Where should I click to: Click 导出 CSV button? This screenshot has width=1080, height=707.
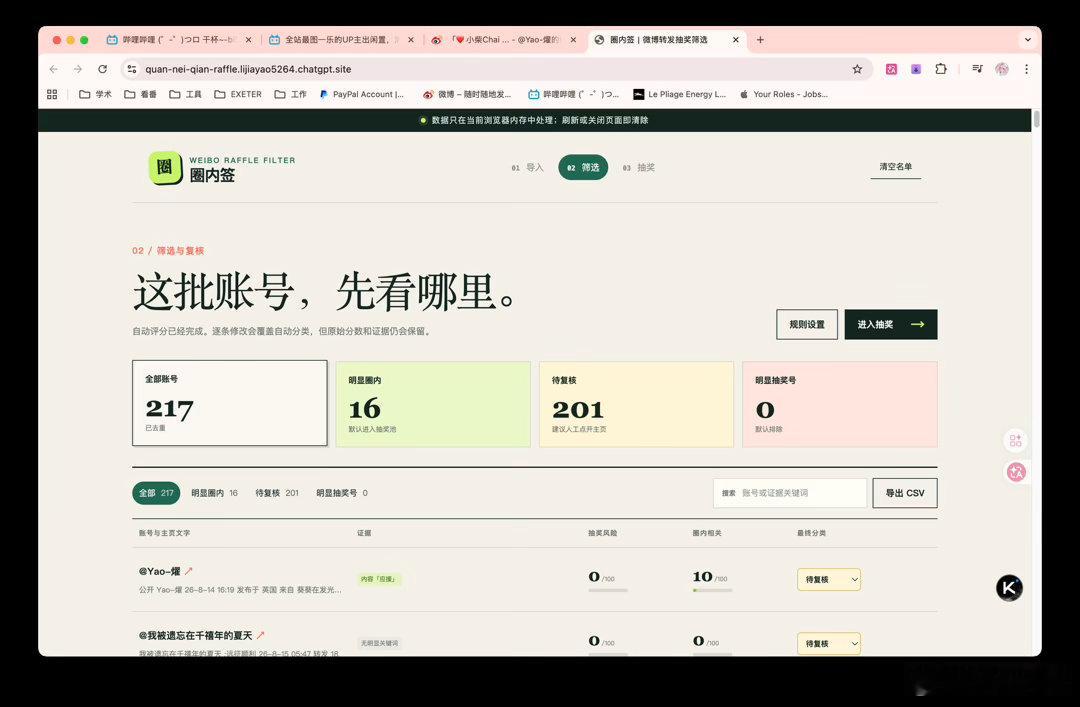click(905, 493)
